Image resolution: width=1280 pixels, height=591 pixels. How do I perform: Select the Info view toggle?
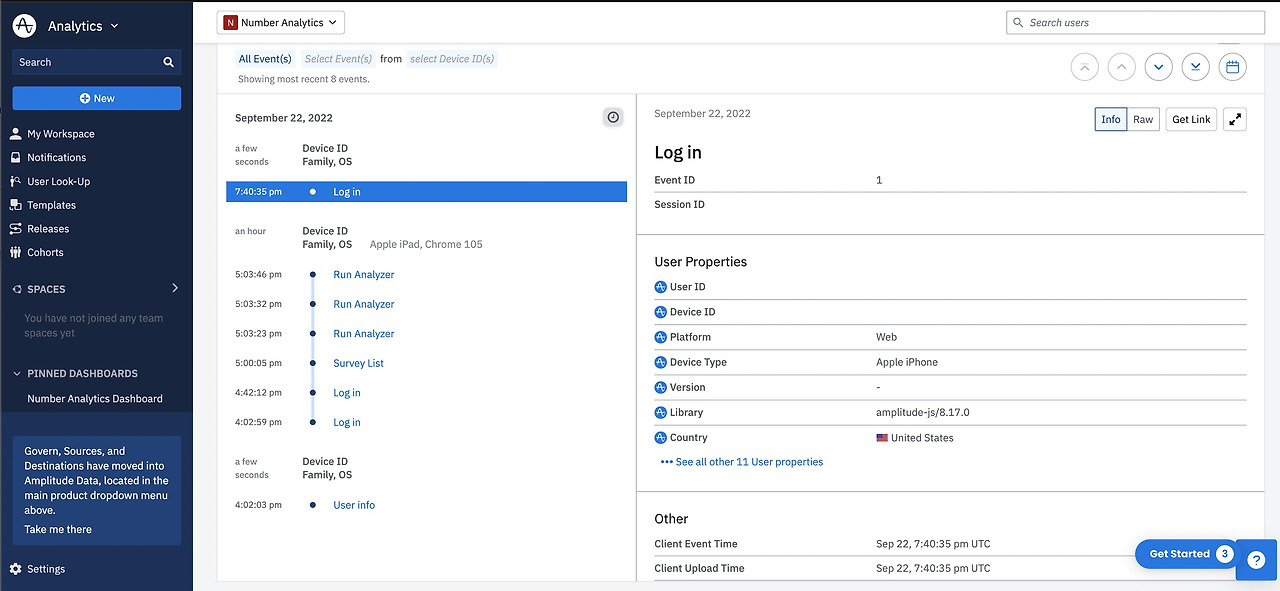click(x=1111, y=119)
